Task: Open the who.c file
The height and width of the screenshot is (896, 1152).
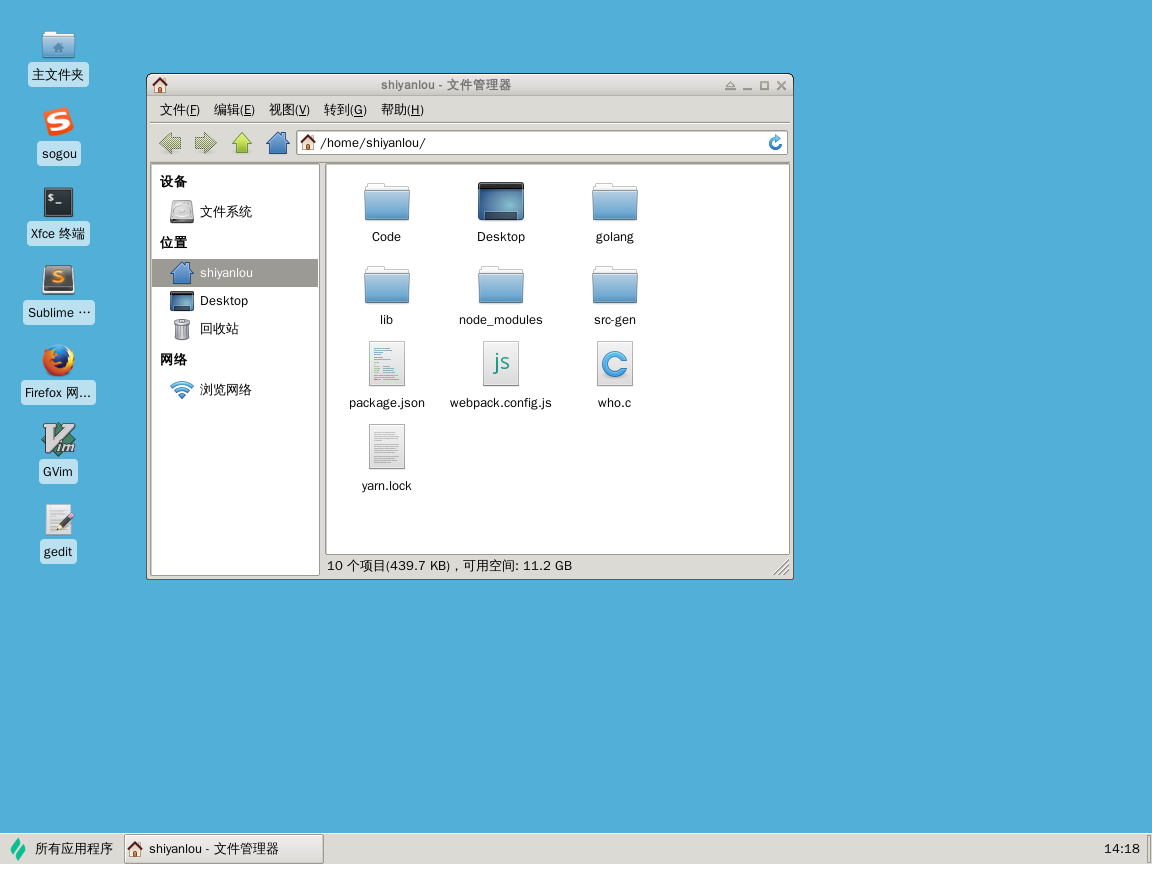Action: (614, 364)
